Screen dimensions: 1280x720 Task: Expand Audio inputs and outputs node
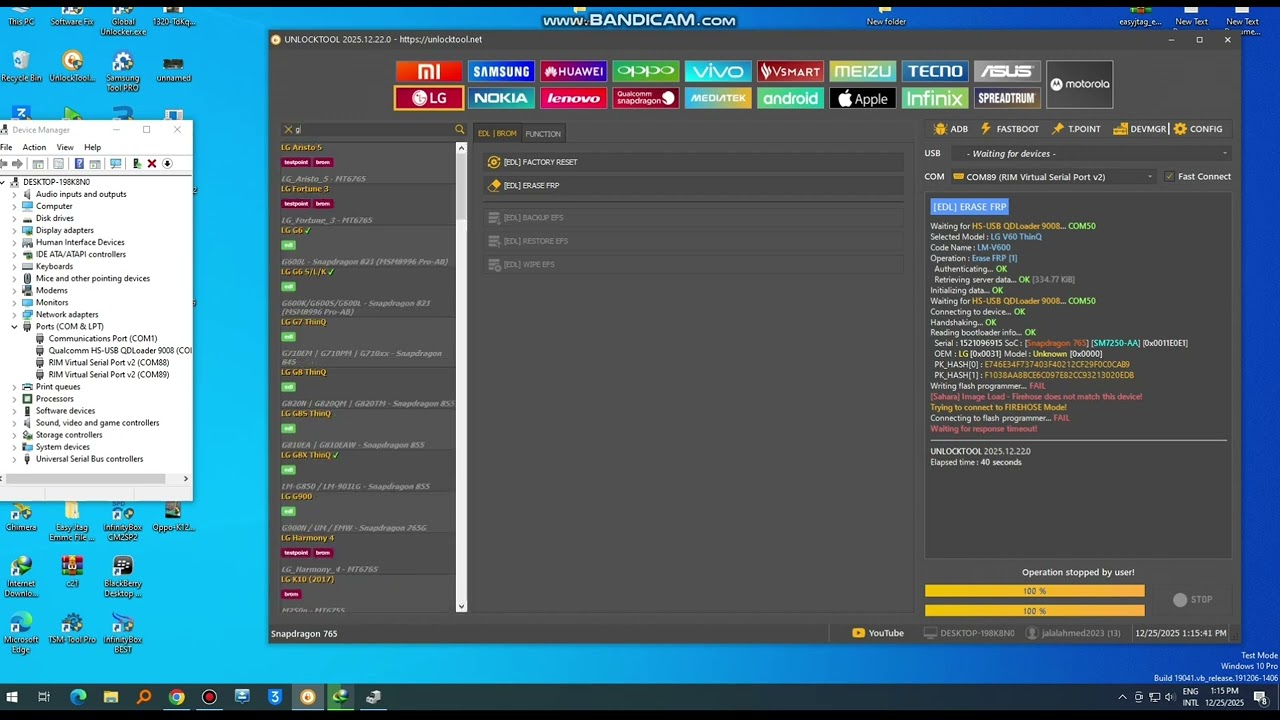[x=15, y=194]
